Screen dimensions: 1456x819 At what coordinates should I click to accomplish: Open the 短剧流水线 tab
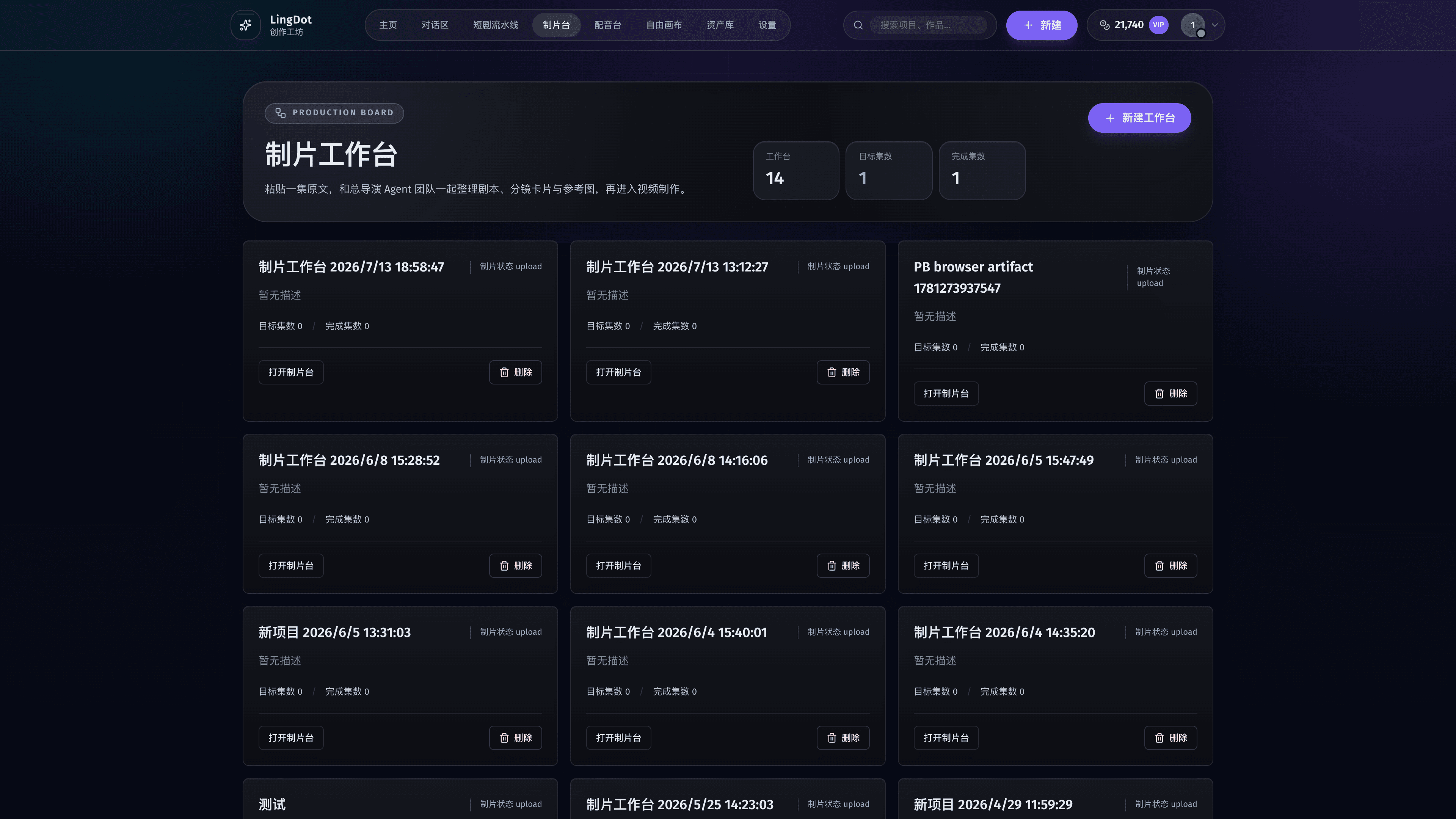[495, 25]
